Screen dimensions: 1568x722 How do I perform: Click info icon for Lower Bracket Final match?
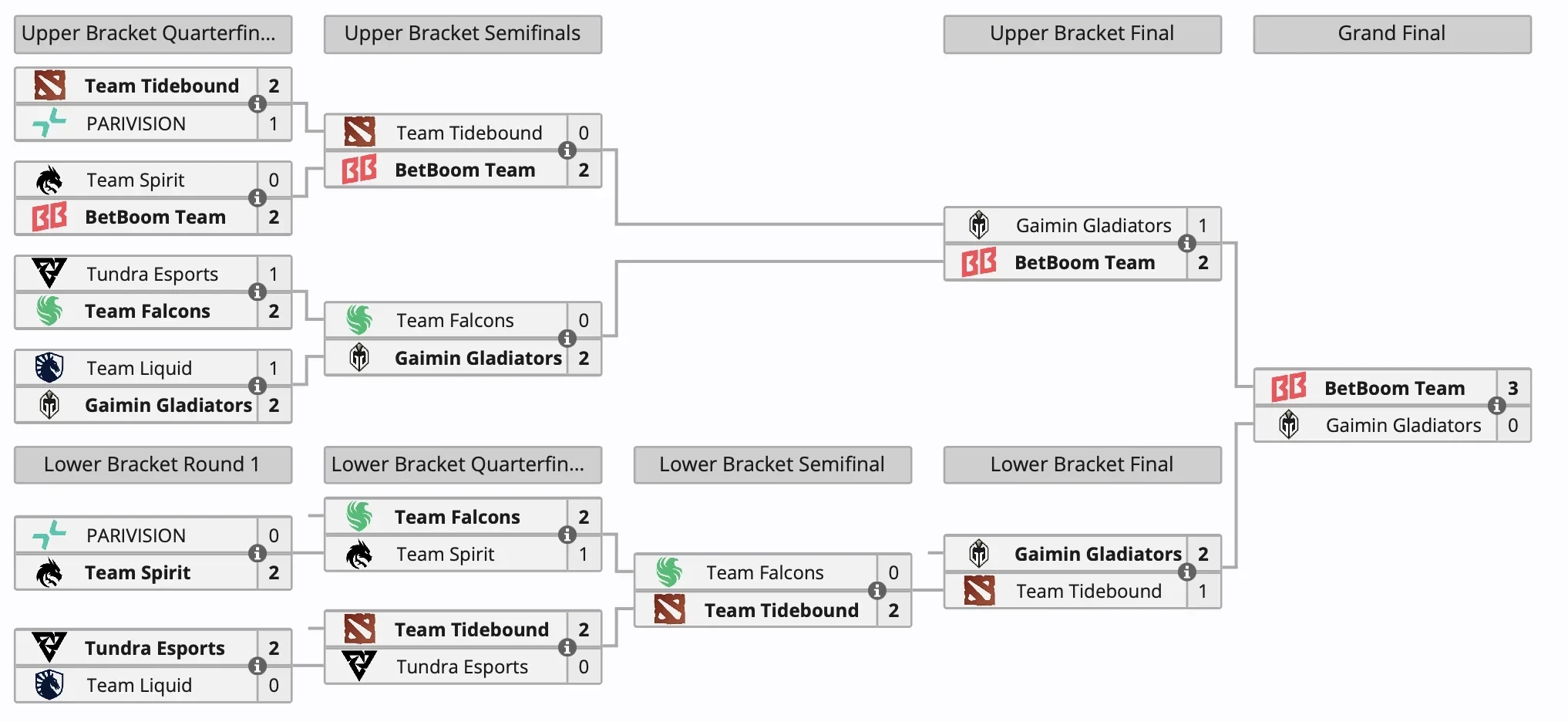pos(1186,572)
